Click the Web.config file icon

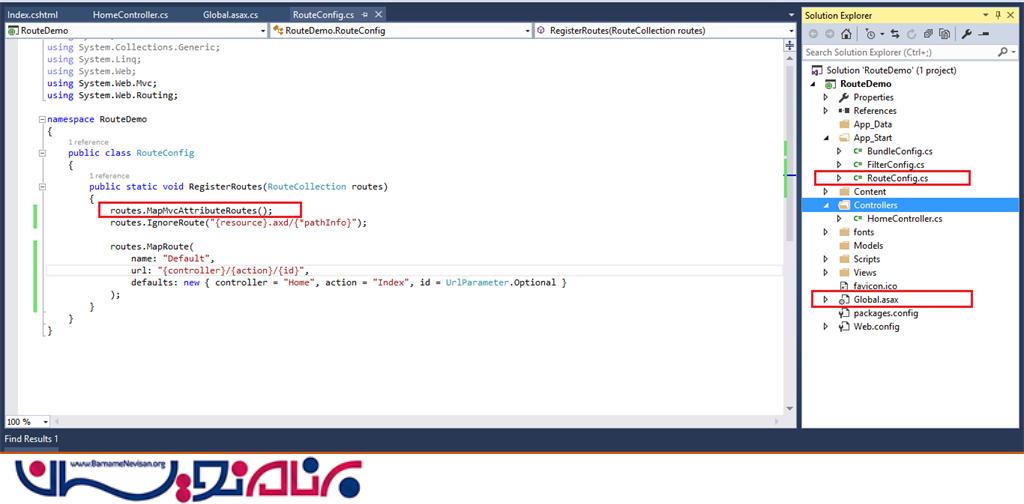point(843,326)
